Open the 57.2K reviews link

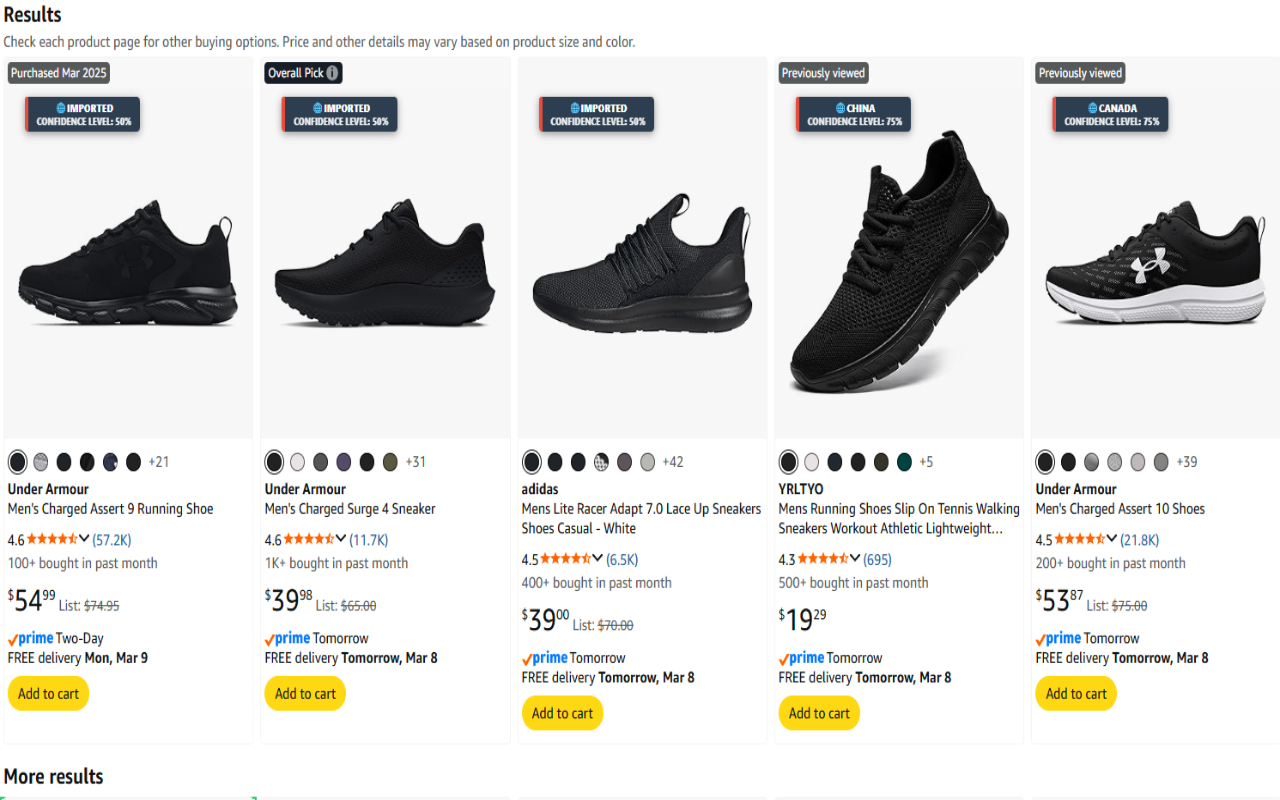coord(112,540)
